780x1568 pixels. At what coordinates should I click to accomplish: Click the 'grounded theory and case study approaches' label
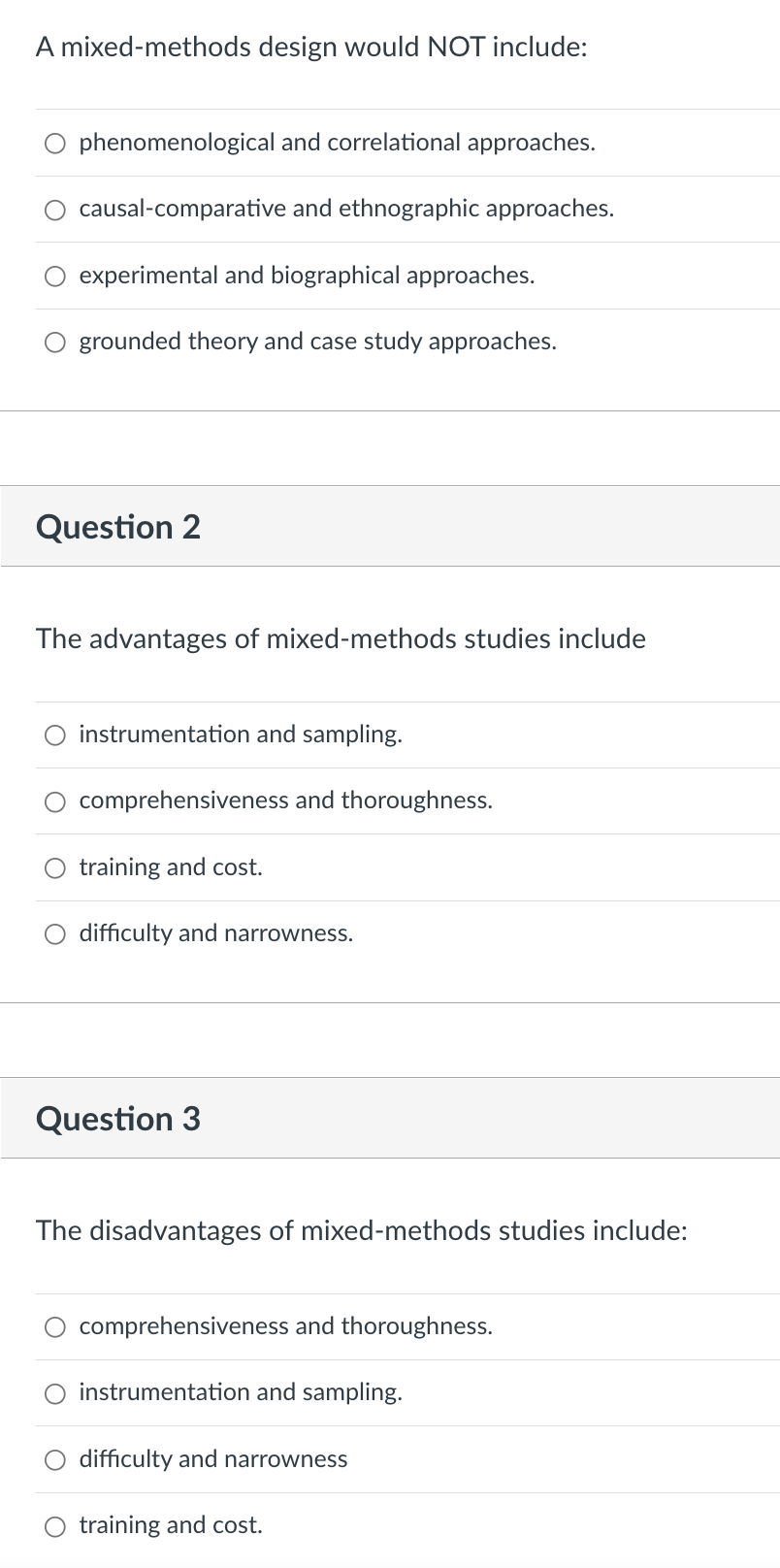pos(317,342)
